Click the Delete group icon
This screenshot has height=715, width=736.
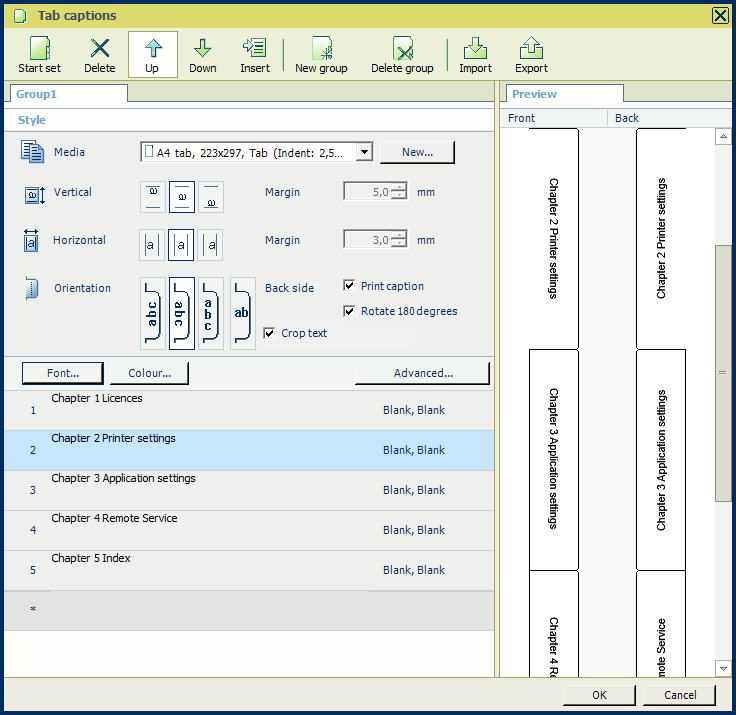click(x=402, y=55)
